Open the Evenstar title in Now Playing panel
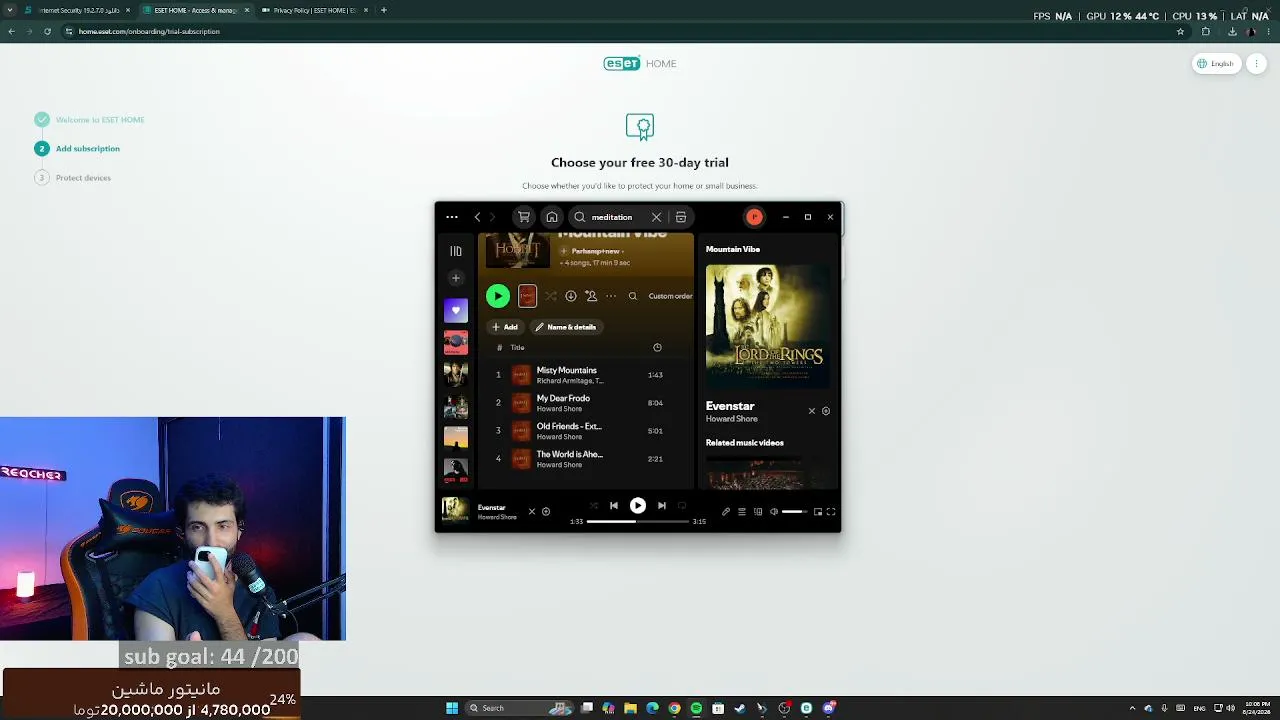This screenshot has width=1280, height=720. point(730,406)
